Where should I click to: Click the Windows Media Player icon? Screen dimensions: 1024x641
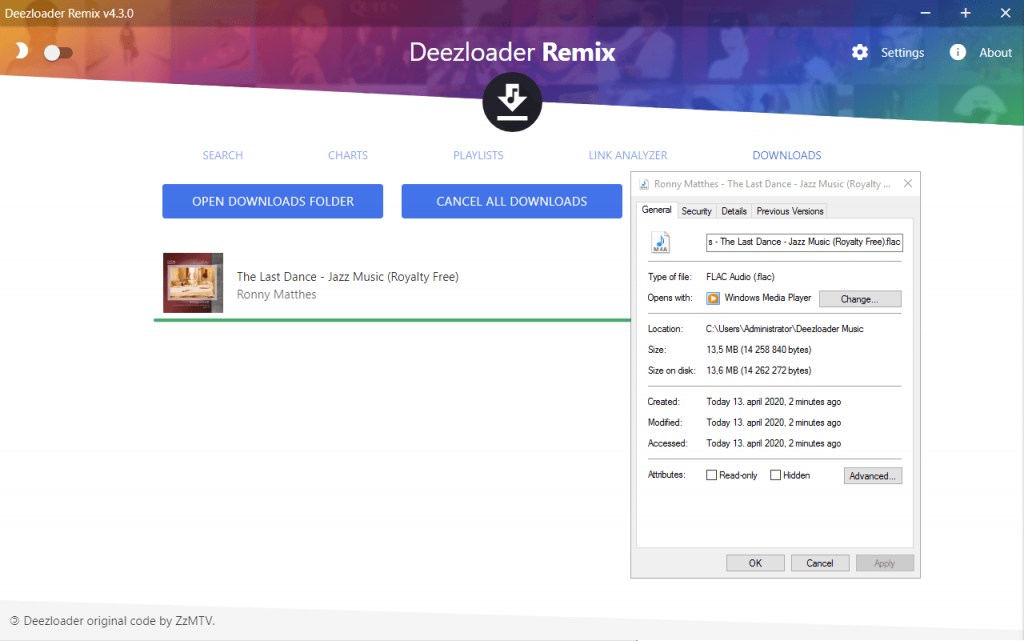tap(712, 298)
